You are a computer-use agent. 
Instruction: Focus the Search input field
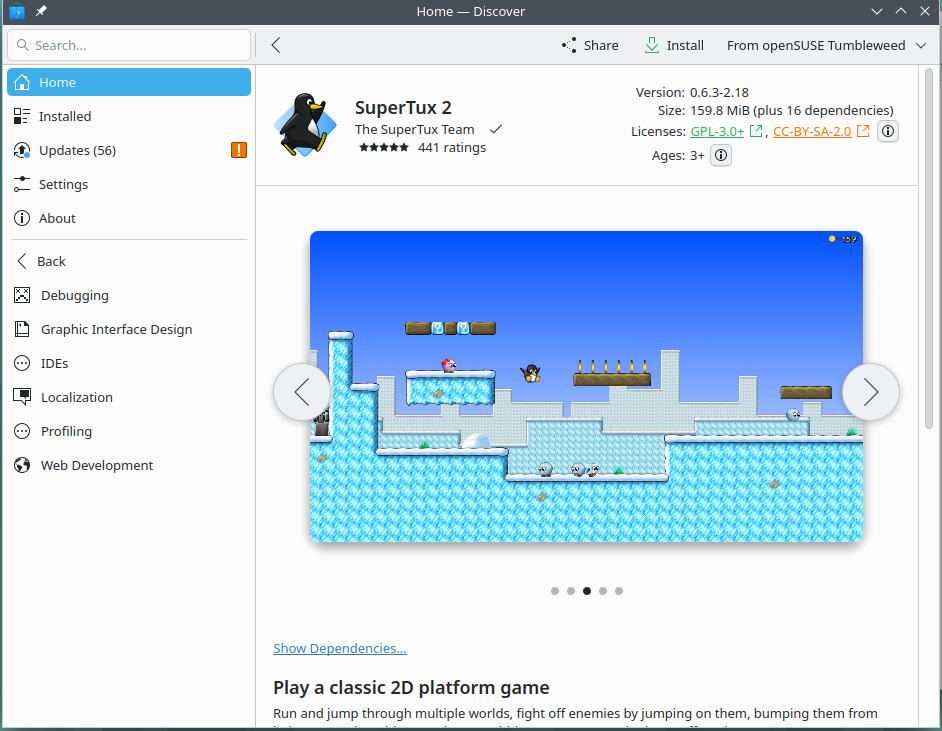129,45
